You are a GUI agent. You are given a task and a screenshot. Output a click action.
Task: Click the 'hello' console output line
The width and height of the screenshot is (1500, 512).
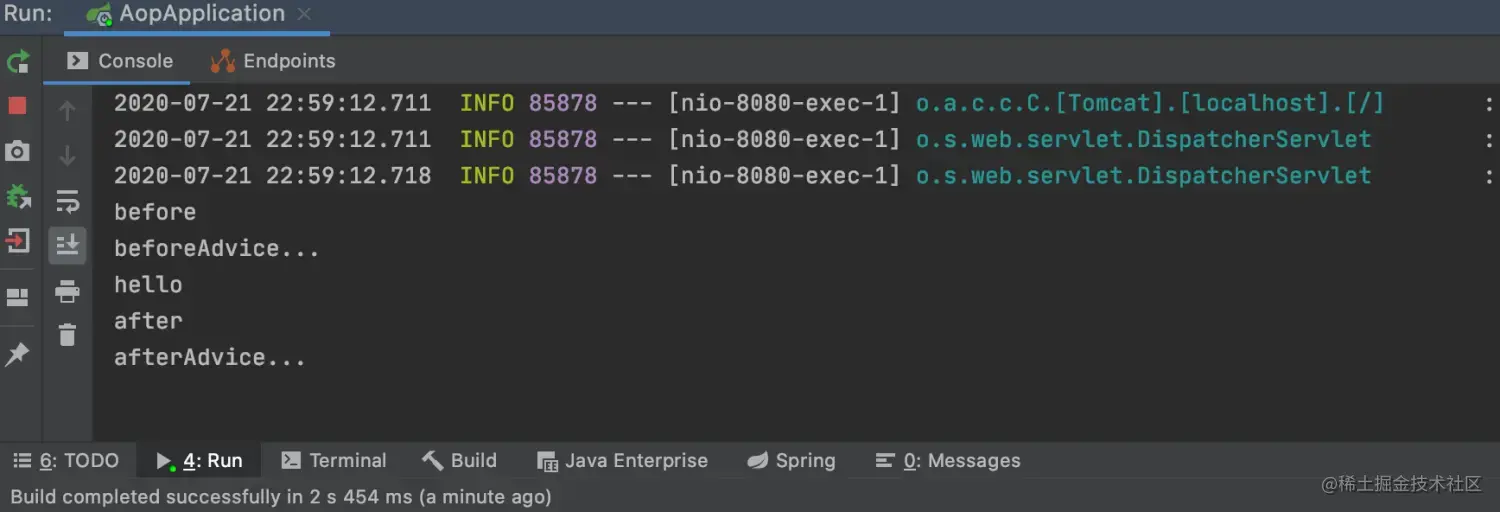(148, 285)
